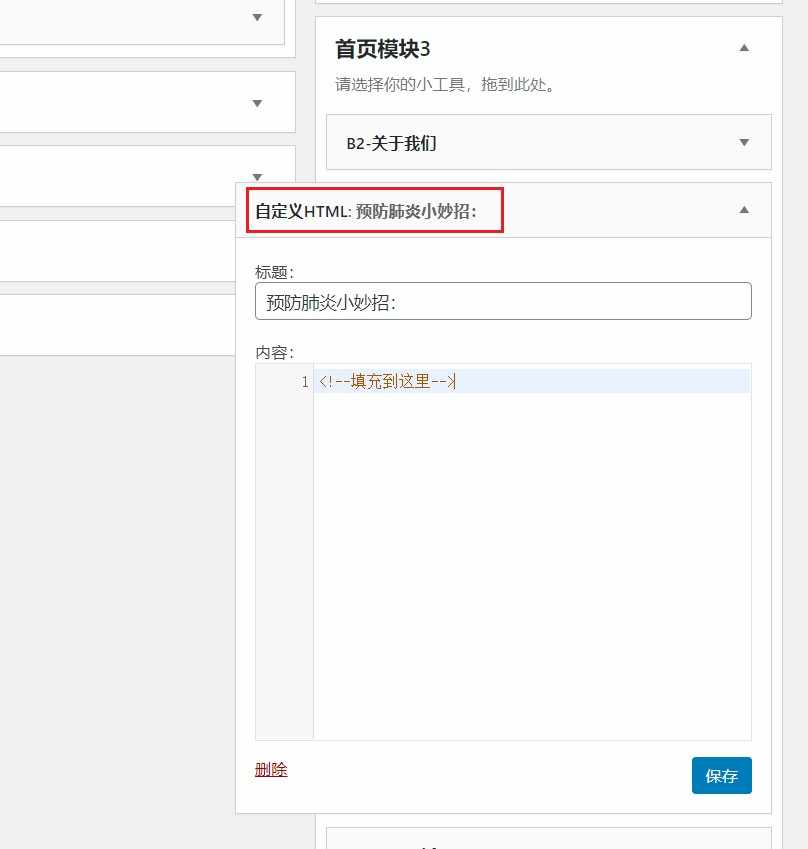Click line number 1 in the code gutter

(x=303, y=381)
